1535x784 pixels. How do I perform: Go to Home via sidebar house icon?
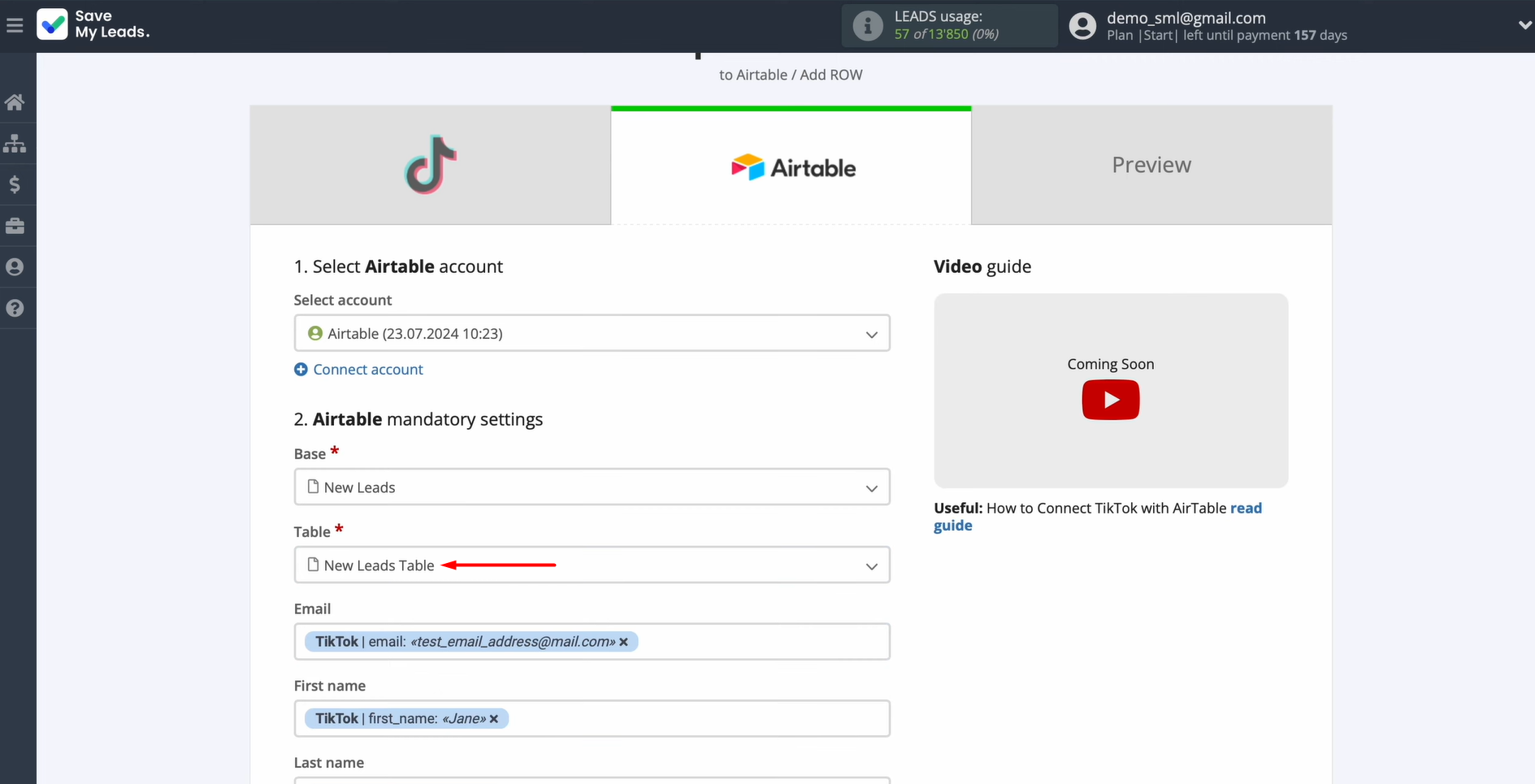[15, 102]
